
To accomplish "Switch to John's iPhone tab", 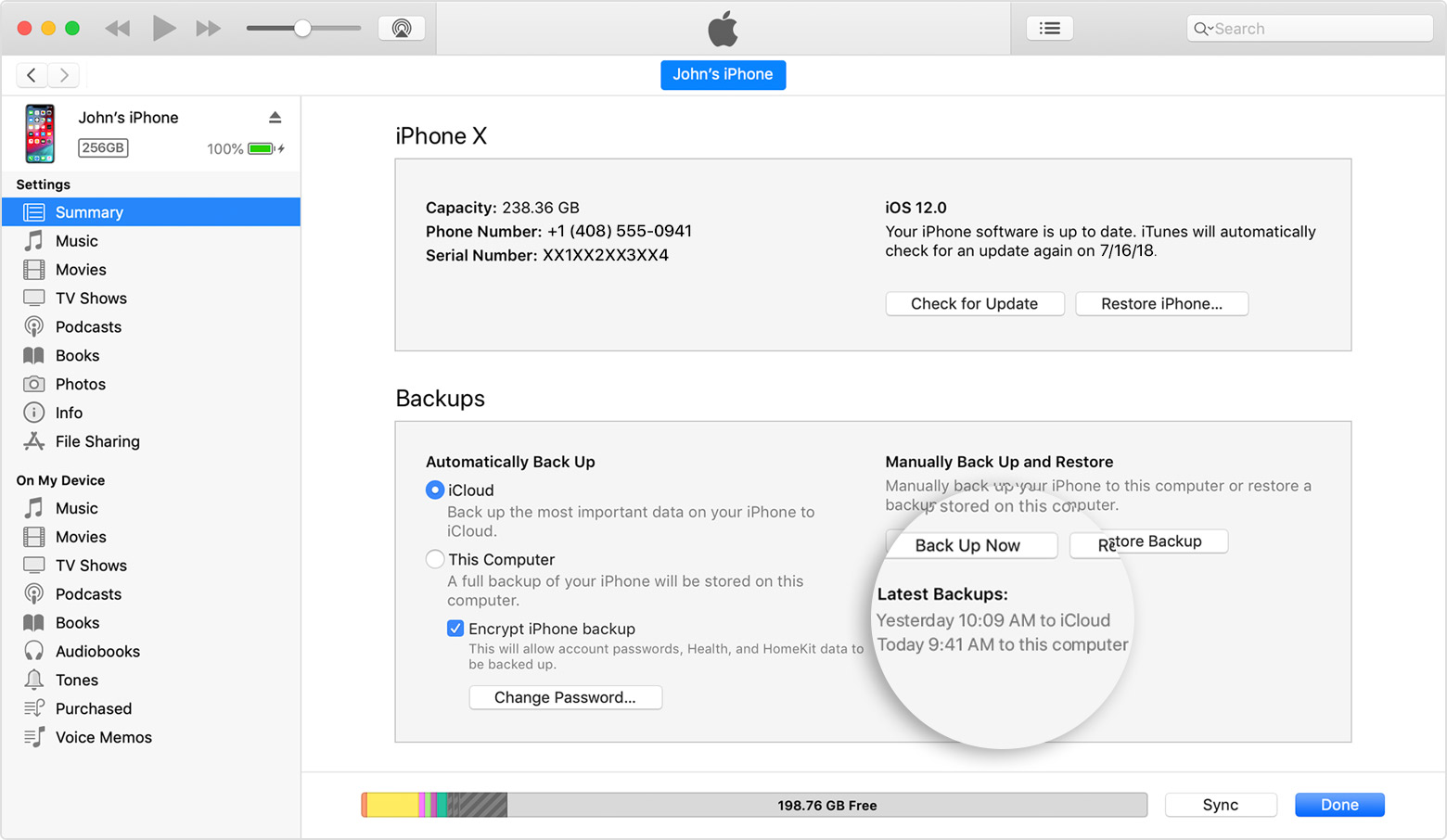I will click(723, 75).
